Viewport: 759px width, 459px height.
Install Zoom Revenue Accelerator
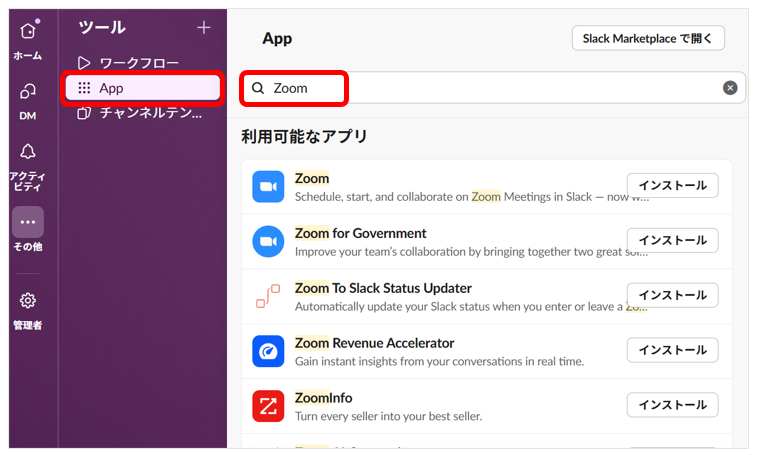pyautogui.click(x=672, y=350)
